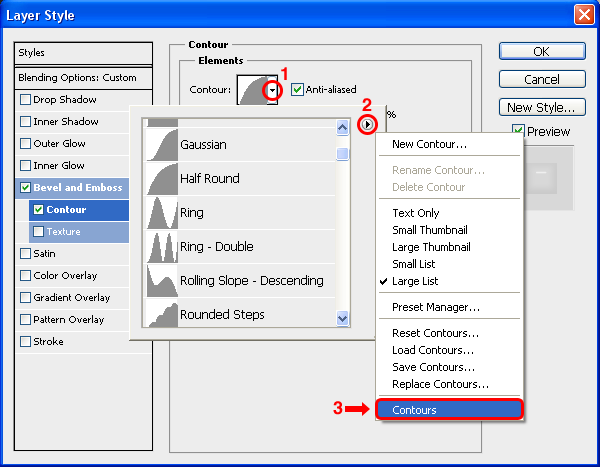This screenshot has height=467, width=600.
Task: Open the contour picker flyout menu arrow
Action: click(x=368, y=125)
